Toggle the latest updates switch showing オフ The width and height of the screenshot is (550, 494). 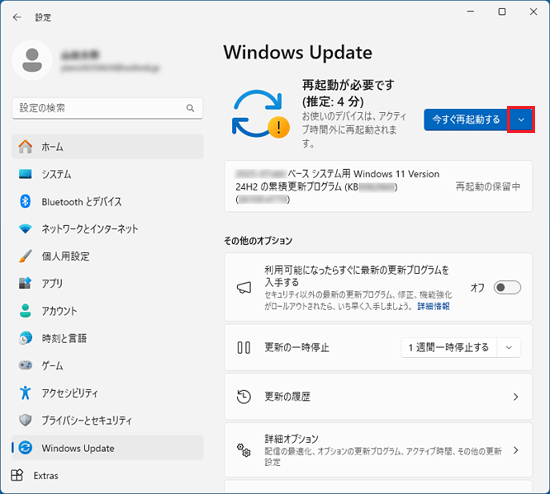pos(507,287)
